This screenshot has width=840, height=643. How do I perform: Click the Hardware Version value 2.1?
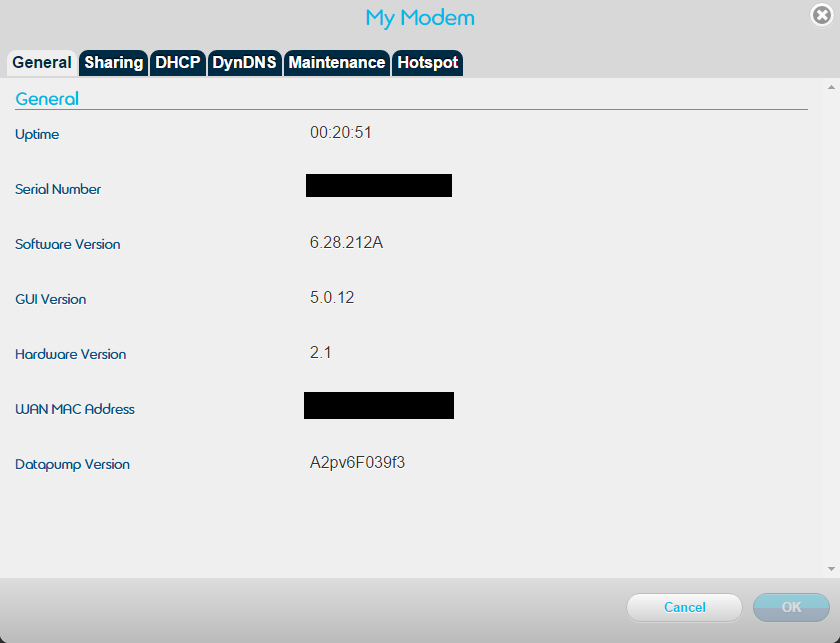click(321, 352)
